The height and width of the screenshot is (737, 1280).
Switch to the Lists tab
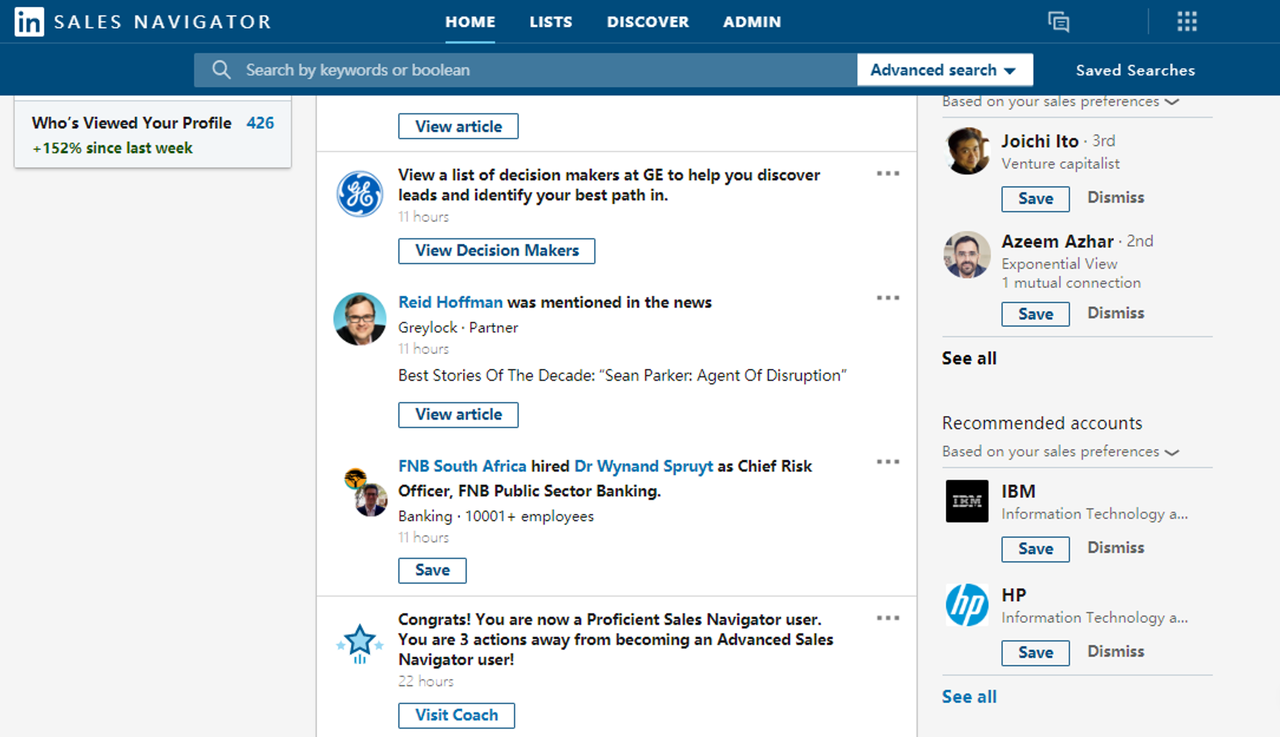coord(551,22)
